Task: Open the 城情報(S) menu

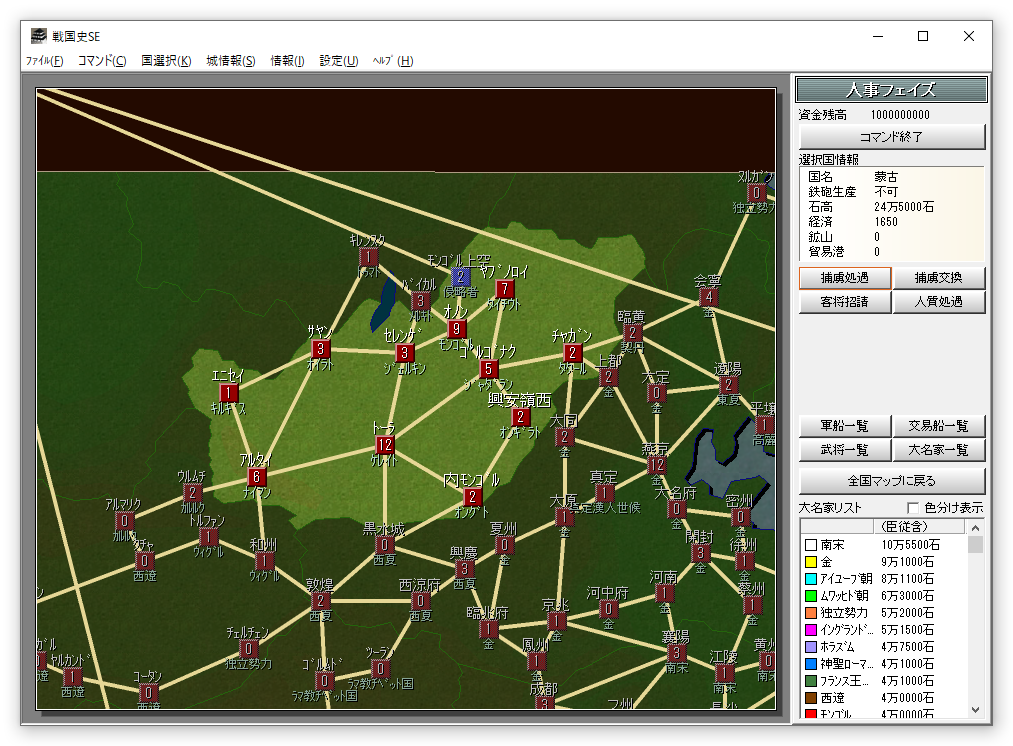Action: 231,61
